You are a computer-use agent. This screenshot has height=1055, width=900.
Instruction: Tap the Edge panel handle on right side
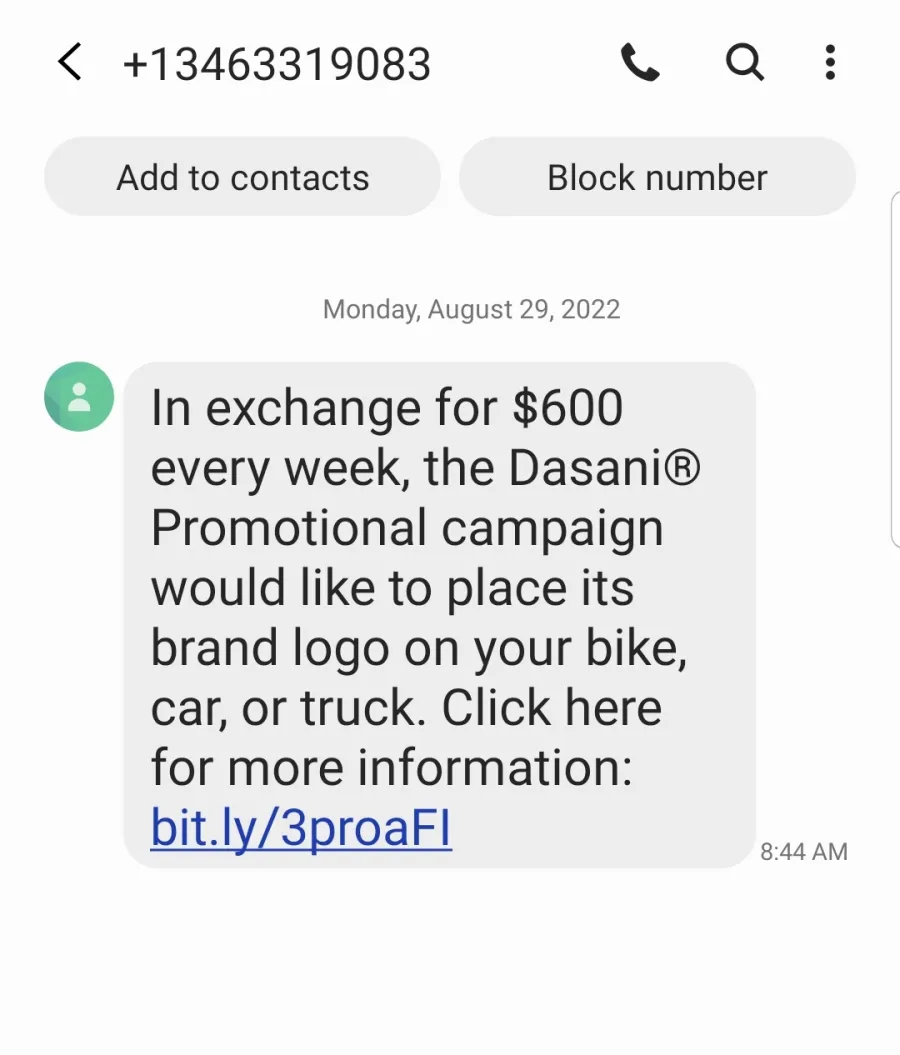click(895, 369)
